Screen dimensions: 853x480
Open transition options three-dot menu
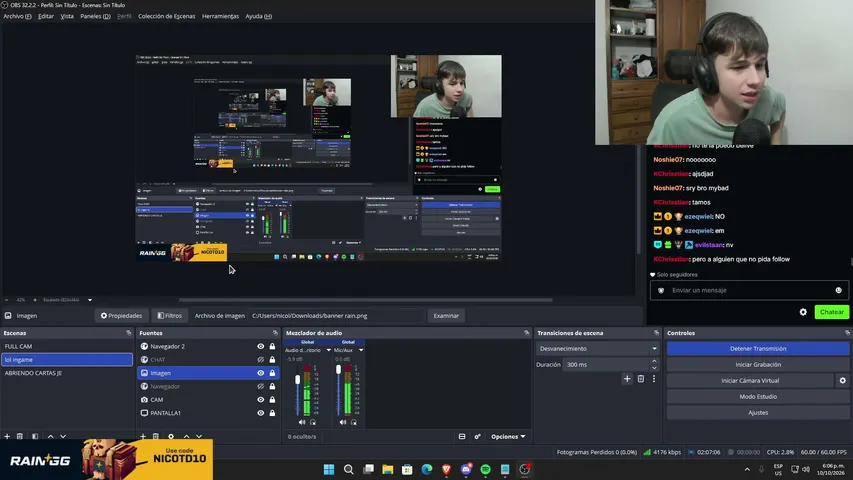654,379
